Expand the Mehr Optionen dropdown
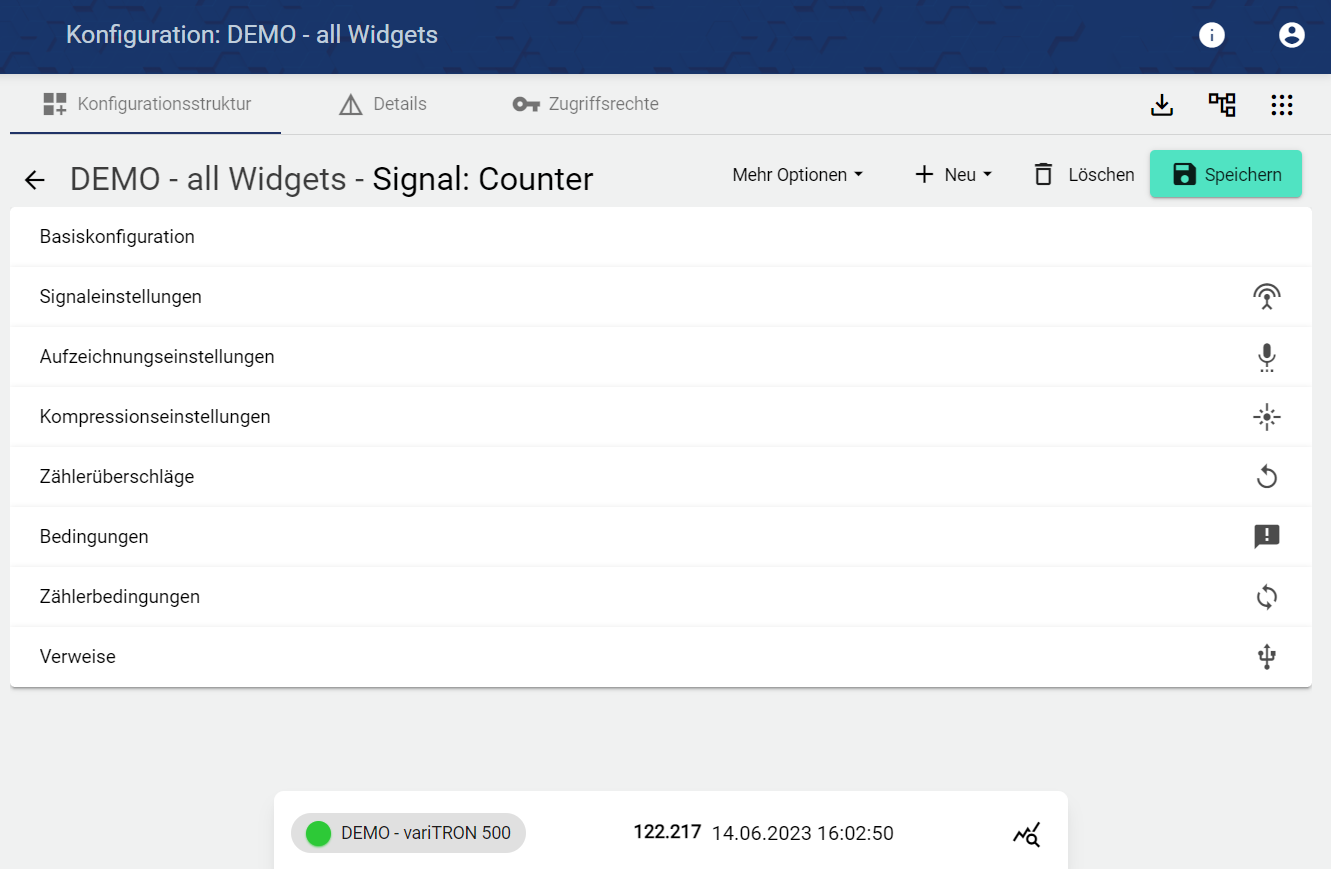This screenshot has width=1331, height=869. (x=797, y=175)
